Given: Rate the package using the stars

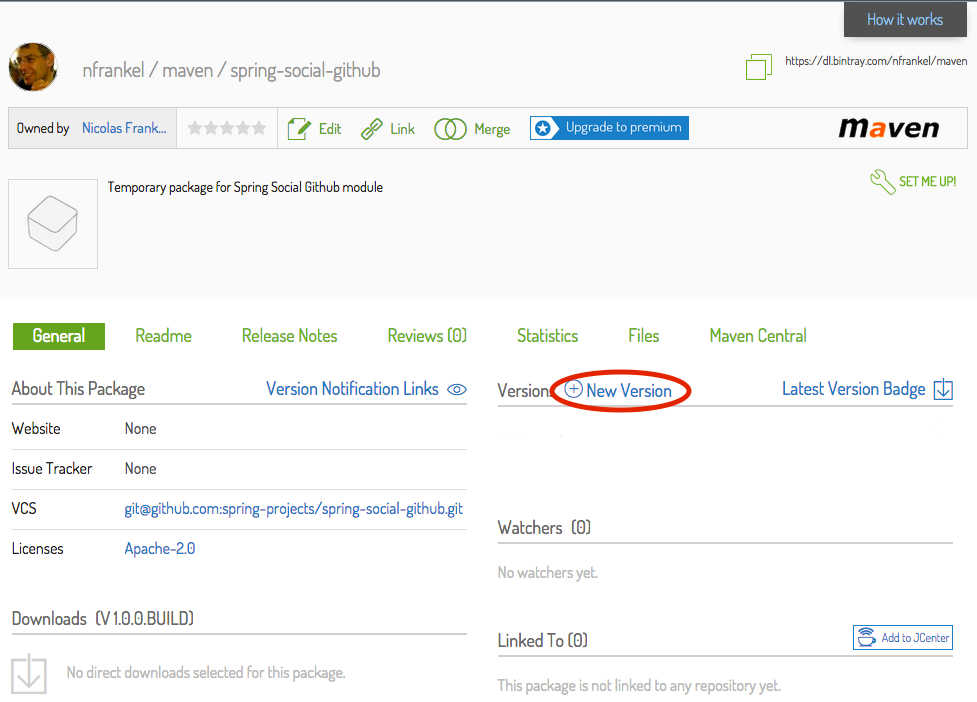Looking at the screenshot, I should point(227,128).
